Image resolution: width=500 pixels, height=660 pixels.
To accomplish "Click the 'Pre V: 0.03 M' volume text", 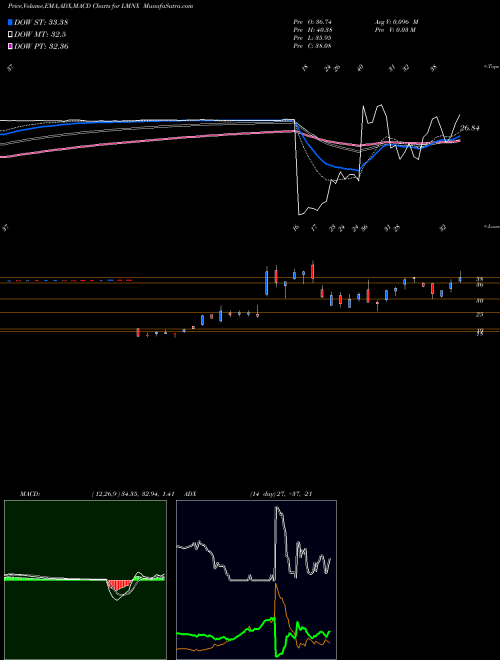I will click(395, 30).
